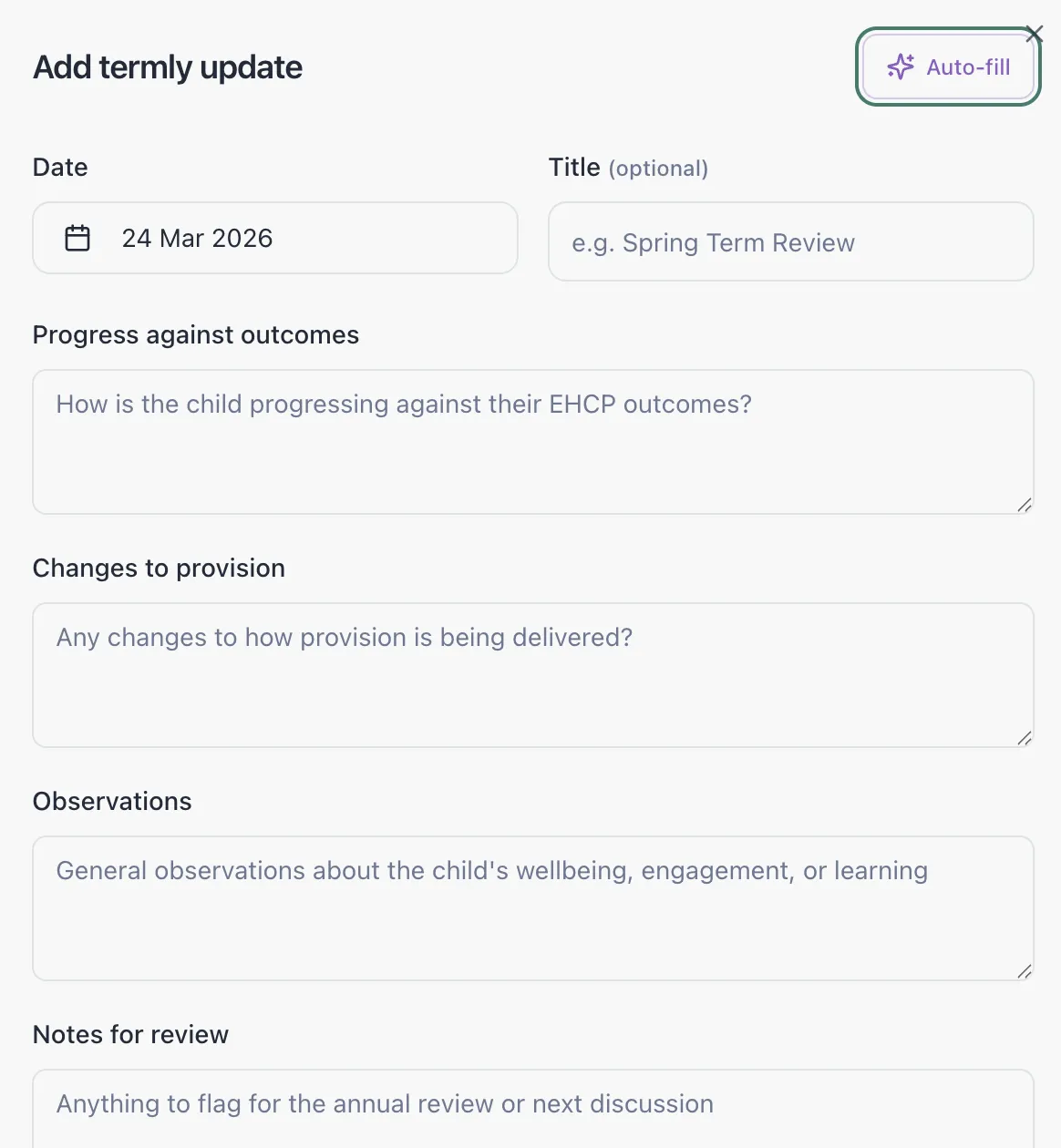This screenshot has width=1061, height=1148.
Task: Close the Add termly update dialog
Action: [1034, 35]
